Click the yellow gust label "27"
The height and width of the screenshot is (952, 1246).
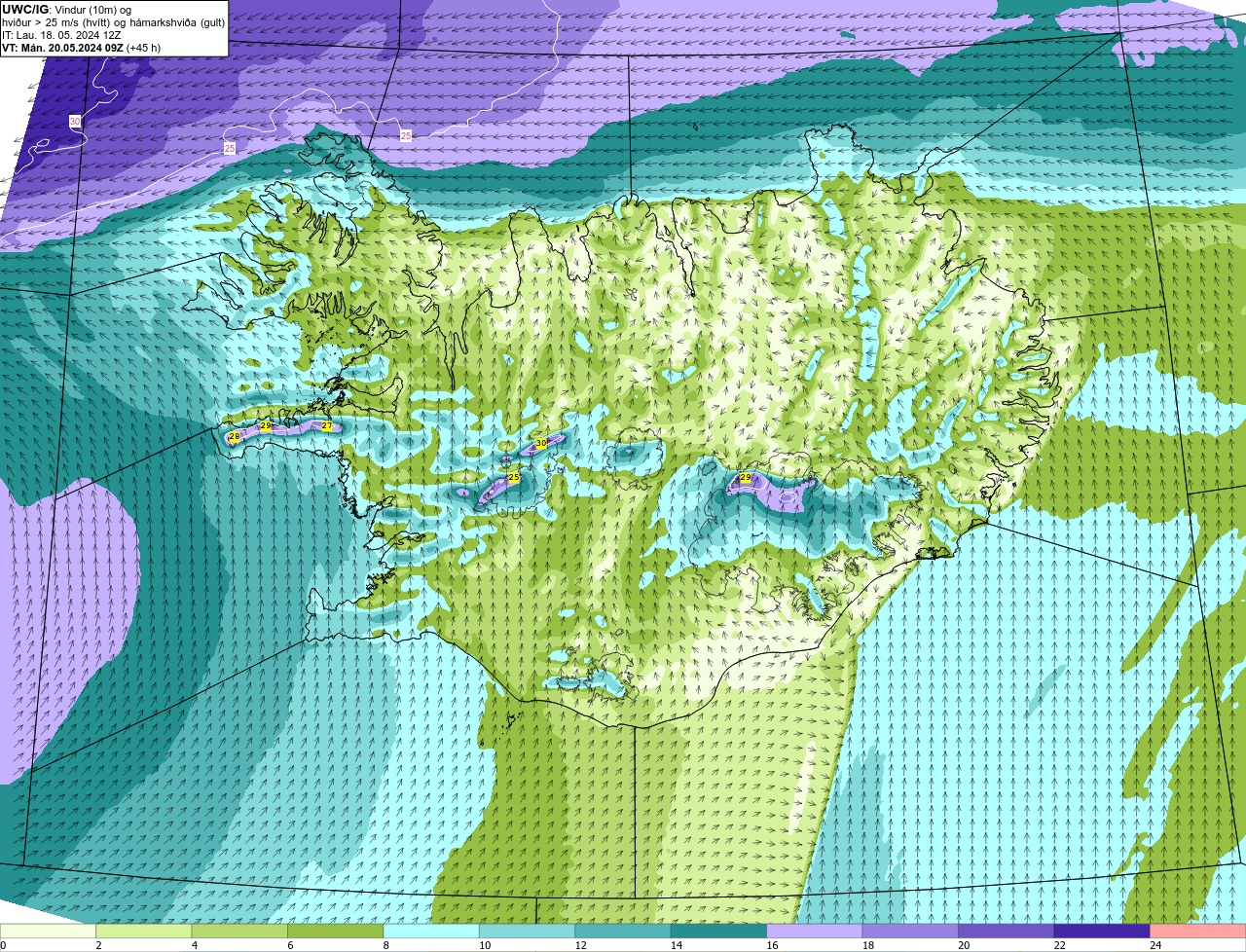tap(327, 426)
